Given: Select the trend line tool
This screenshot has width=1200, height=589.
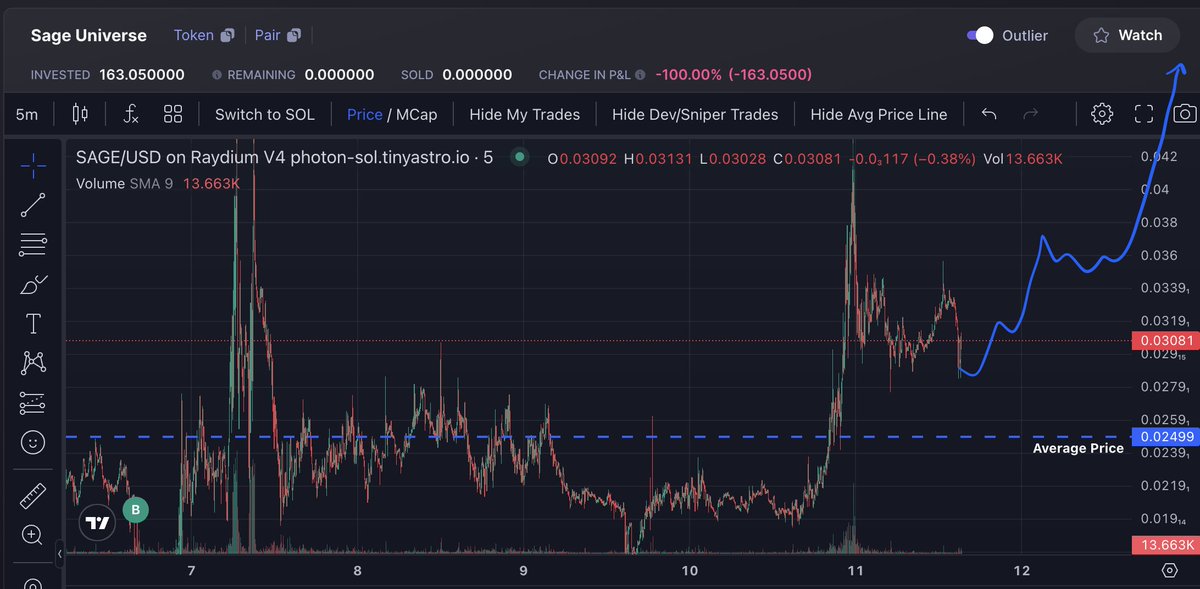Looking at the screenshot, I should click(33, 205).
